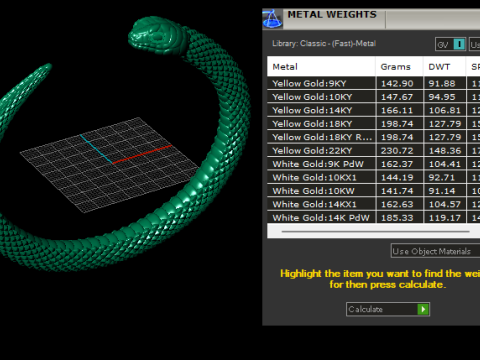This screenshot has height=360, width=480.
Task: Select the Yellow Gold:18KY row
Action: click(373, 124)
